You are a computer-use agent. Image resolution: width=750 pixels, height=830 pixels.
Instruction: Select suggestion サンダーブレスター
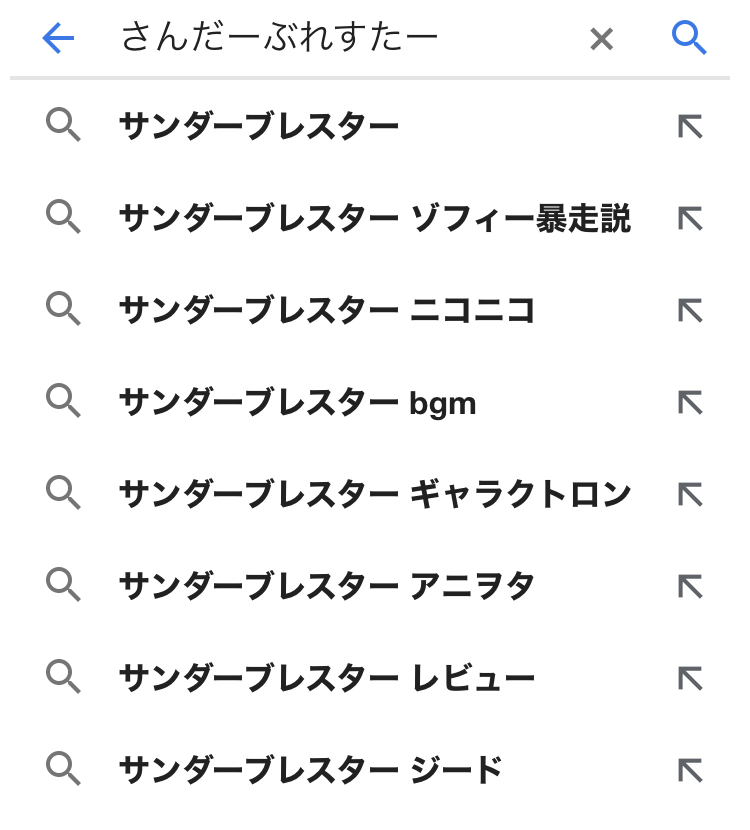[259, 127]
